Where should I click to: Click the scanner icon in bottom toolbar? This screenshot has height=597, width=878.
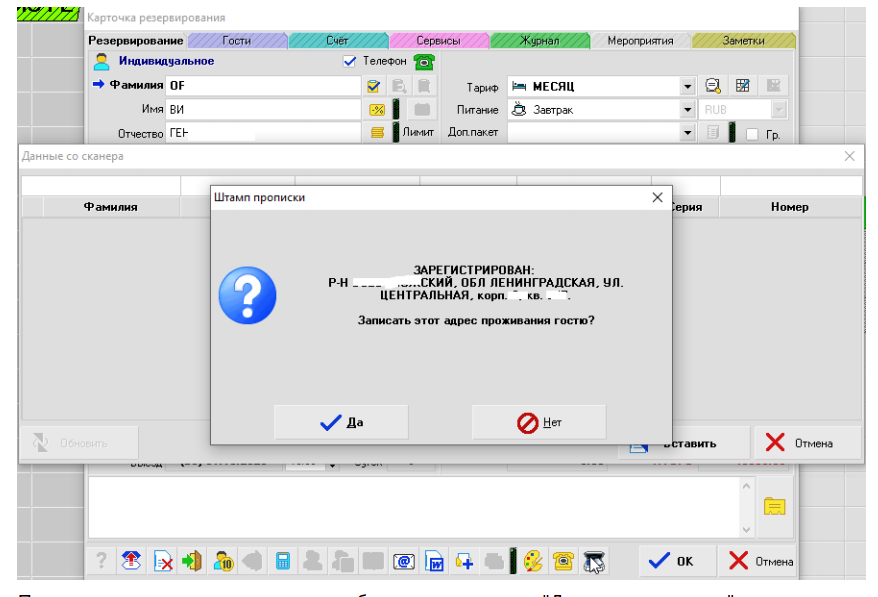point(594,561)
